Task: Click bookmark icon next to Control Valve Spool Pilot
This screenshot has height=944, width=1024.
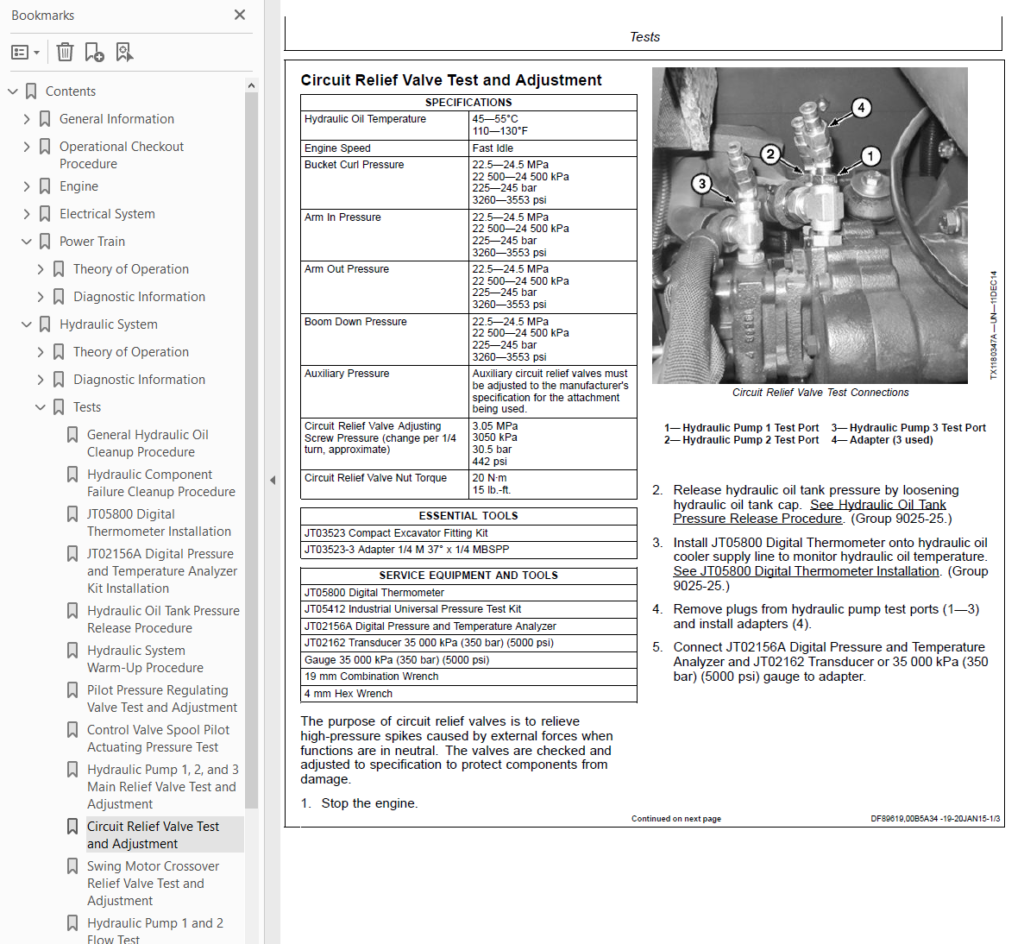Action: 72,730
